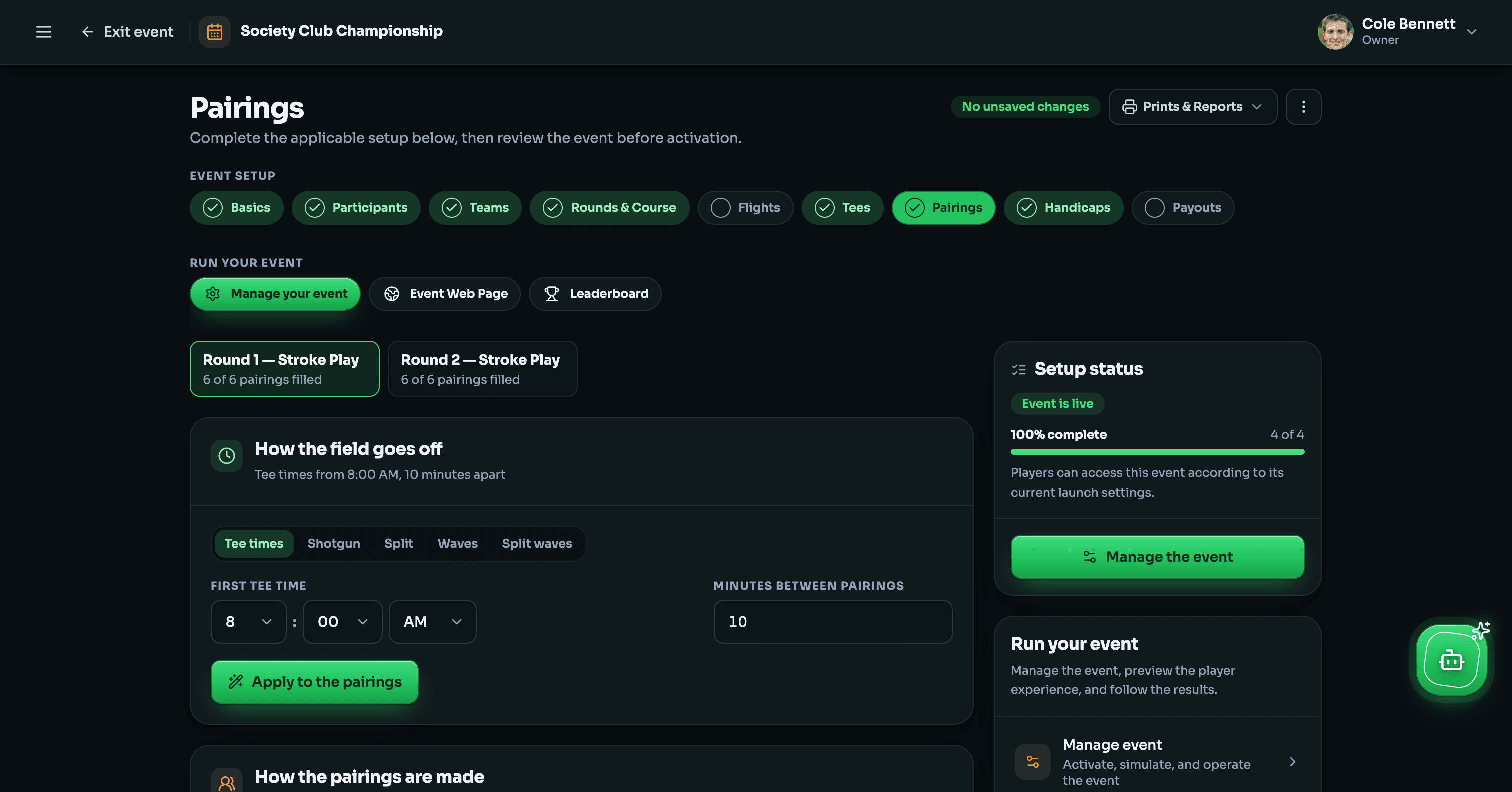Screen dimensions: 1512x792
Task: Click the orange calendar event icon
Action: tap(215, 31)
